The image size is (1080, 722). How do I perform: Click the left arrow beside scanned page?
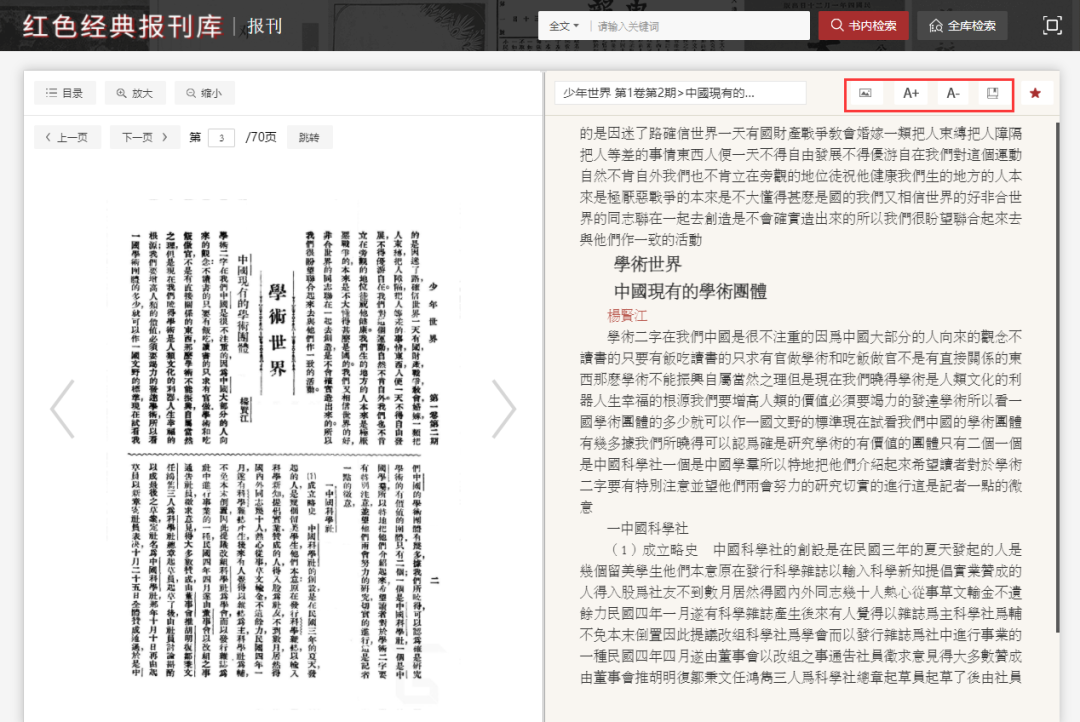62,408
